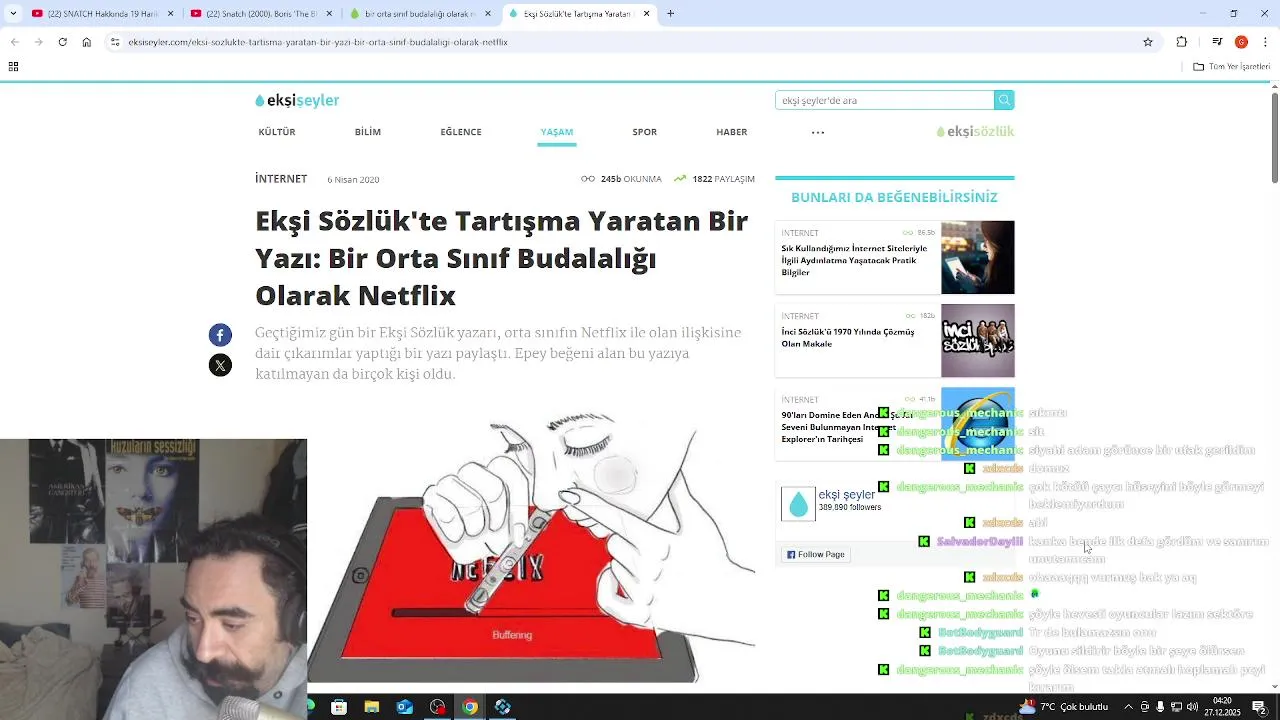The width and height of the screenshot is (1280, 720).
Task: Open the weather widget 7°C Çok bulutlu
Action: pos(1064,707)
